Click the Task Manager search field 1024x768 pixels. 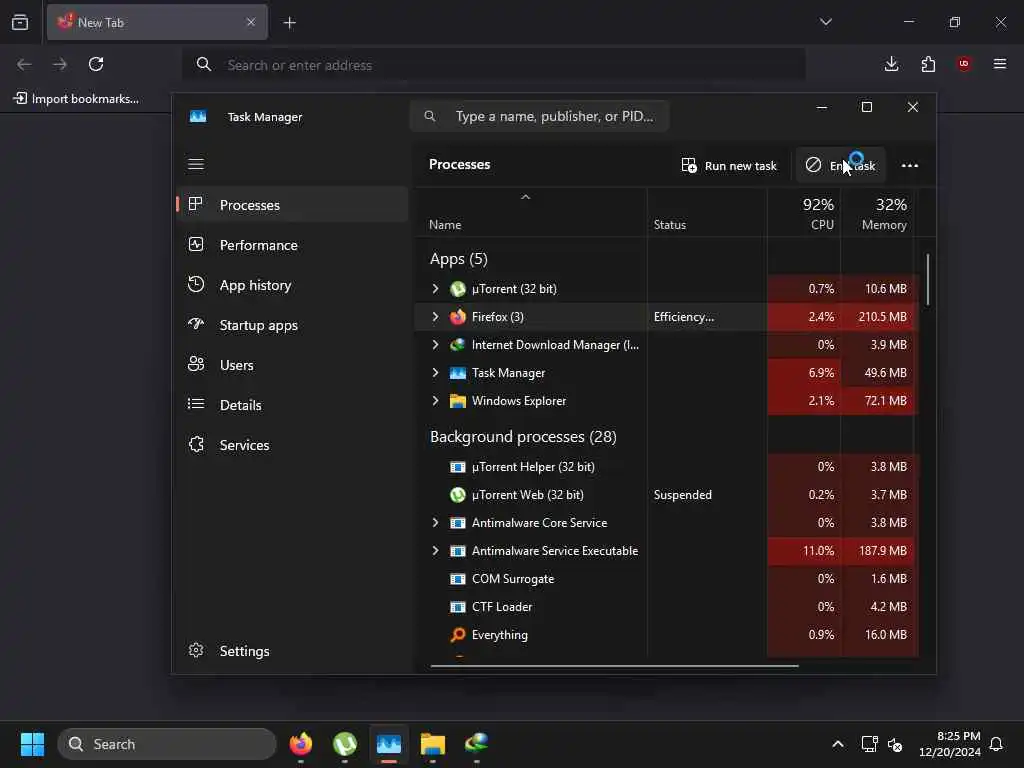pyautogui.click(x=539, y=116)
